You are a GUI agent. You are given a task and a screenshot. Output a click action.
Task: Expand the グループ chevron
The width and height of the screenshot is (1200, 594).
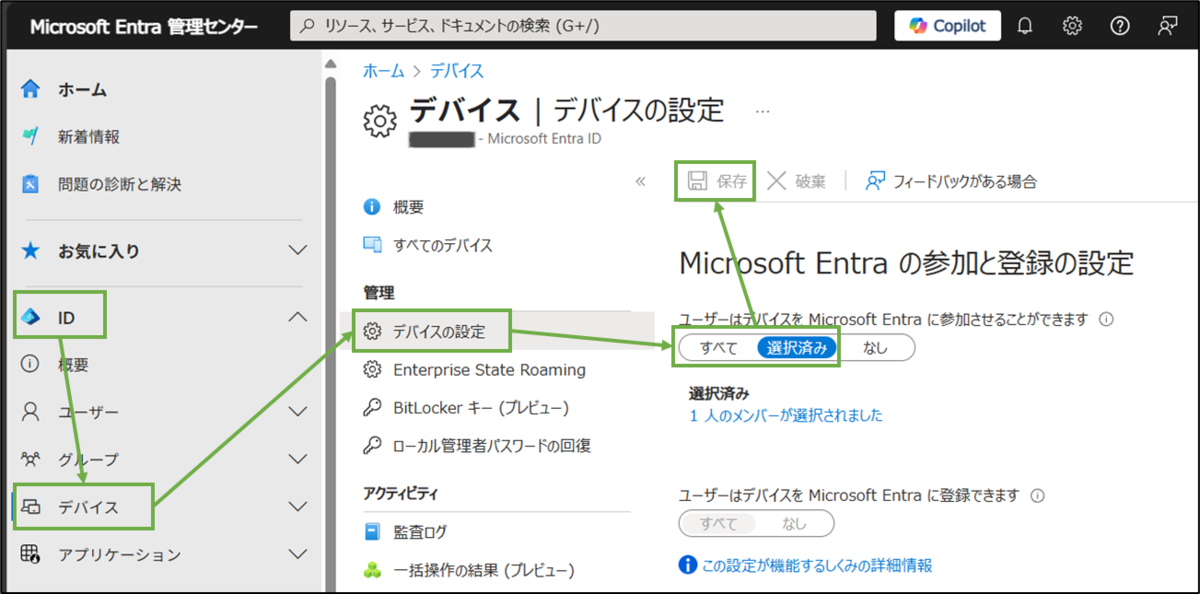tap(297, 459)
